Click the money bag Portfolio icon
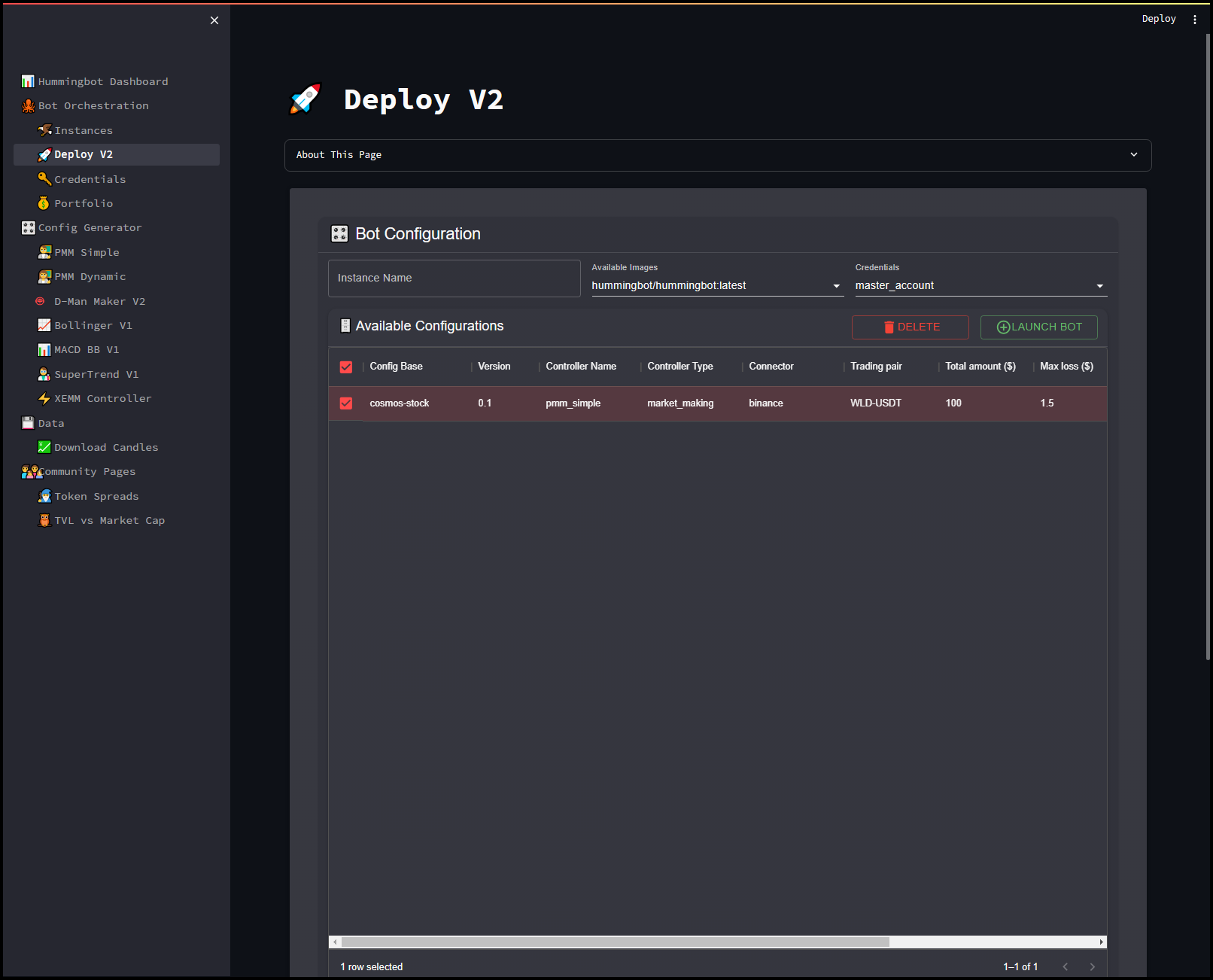Screen dimensions: 1213x980 click(x=44, y=203)
